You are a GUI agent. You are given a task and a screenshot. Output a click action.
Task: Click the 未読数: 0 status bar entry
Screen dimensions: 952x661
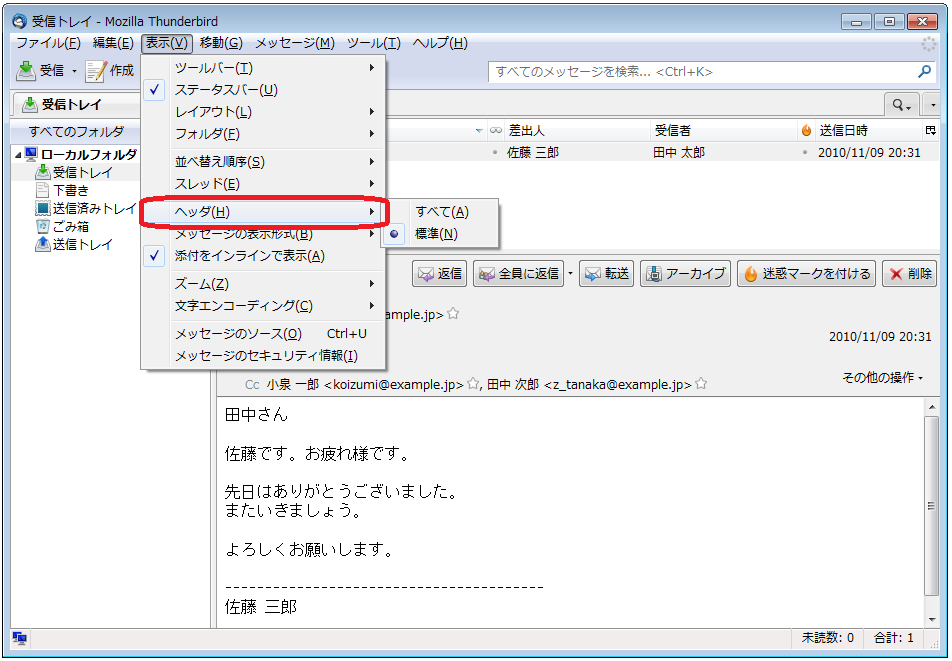point(828,638)
